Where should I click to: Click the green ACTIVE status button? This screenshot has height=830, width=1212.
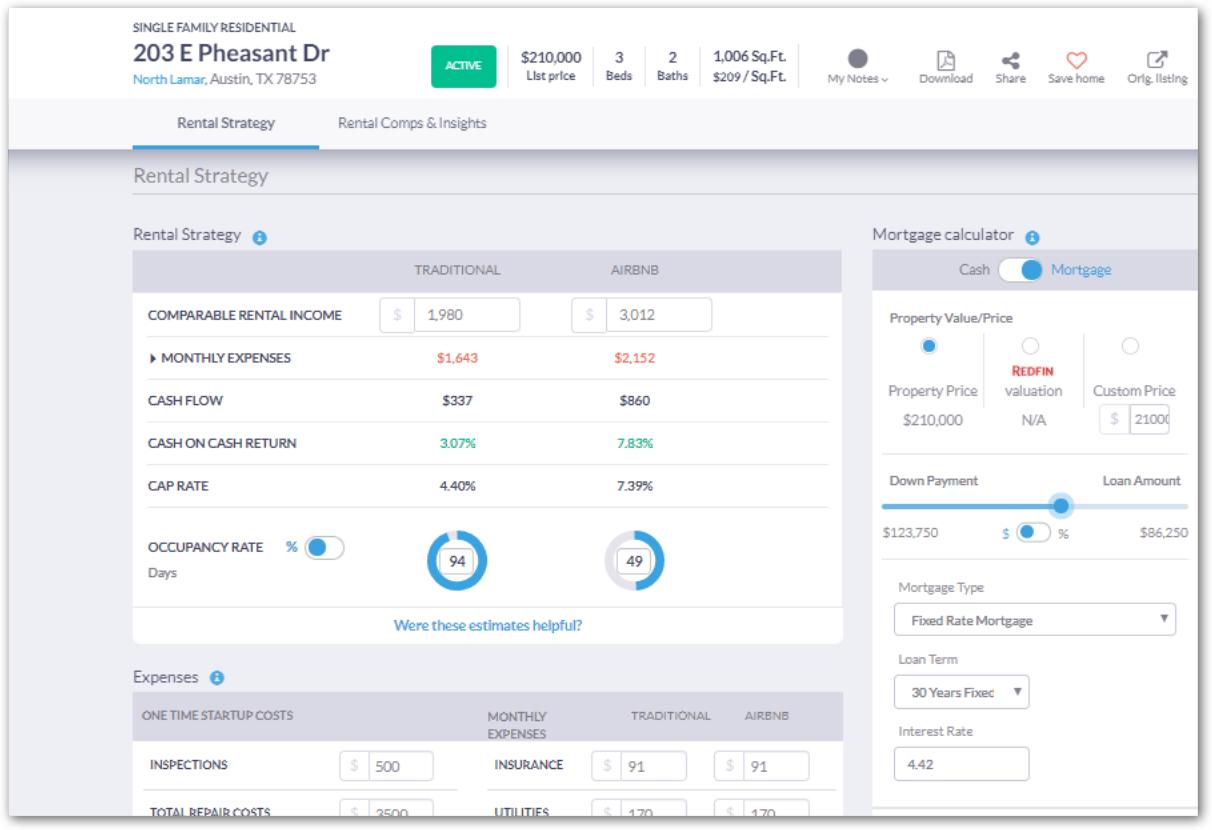463,66
